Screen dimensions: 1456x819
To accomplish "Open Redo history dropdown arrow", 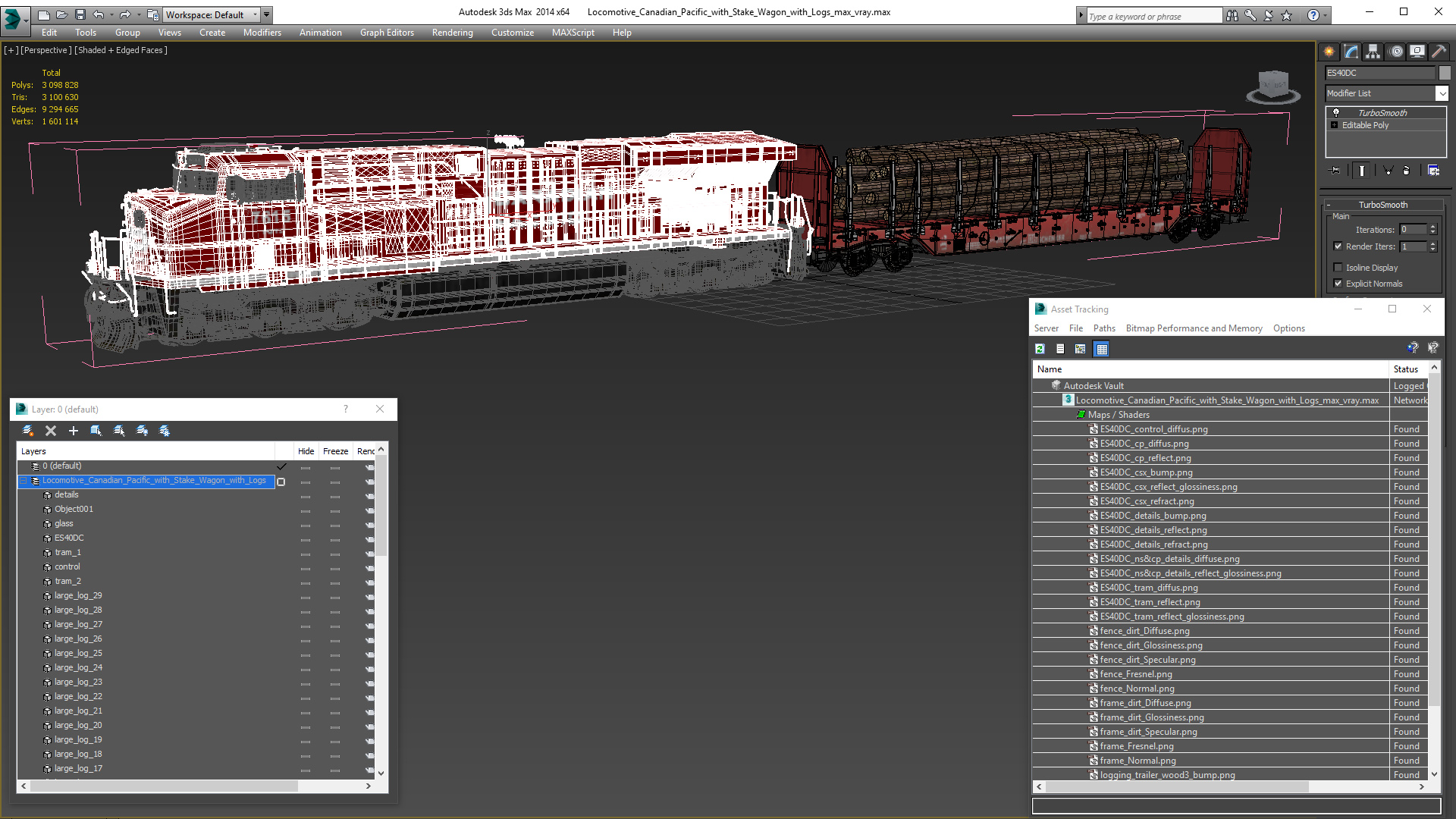I will click(139, 14).
